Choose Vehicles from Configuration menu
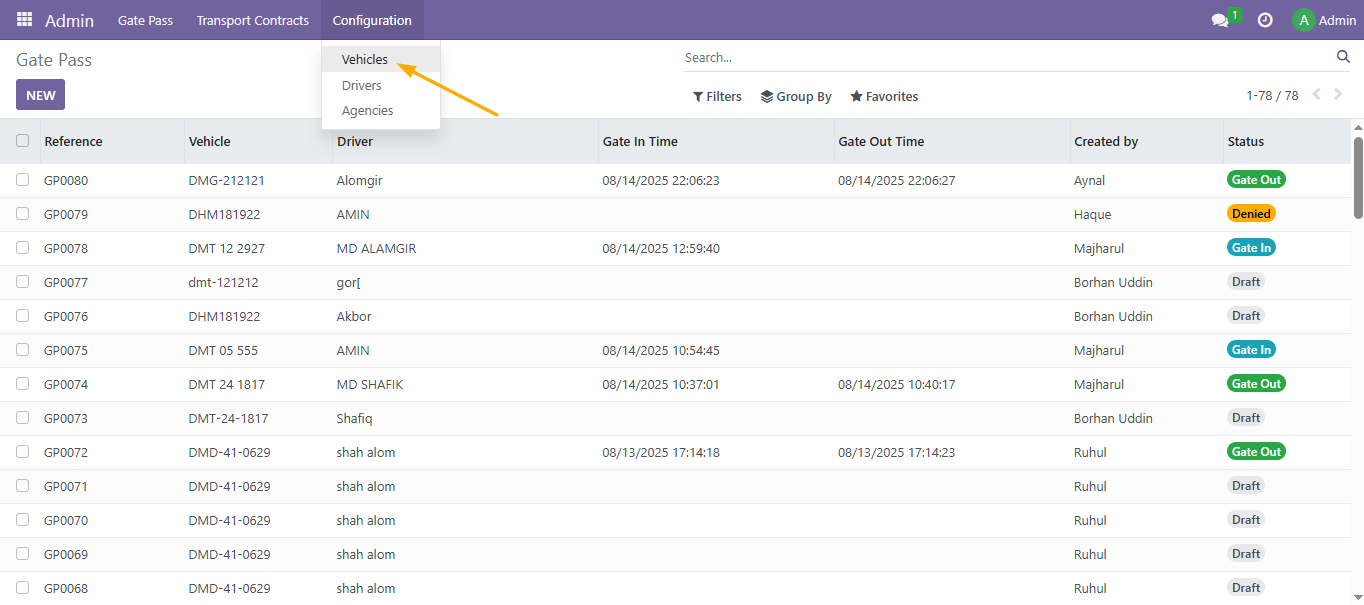 tap(365, 60)
